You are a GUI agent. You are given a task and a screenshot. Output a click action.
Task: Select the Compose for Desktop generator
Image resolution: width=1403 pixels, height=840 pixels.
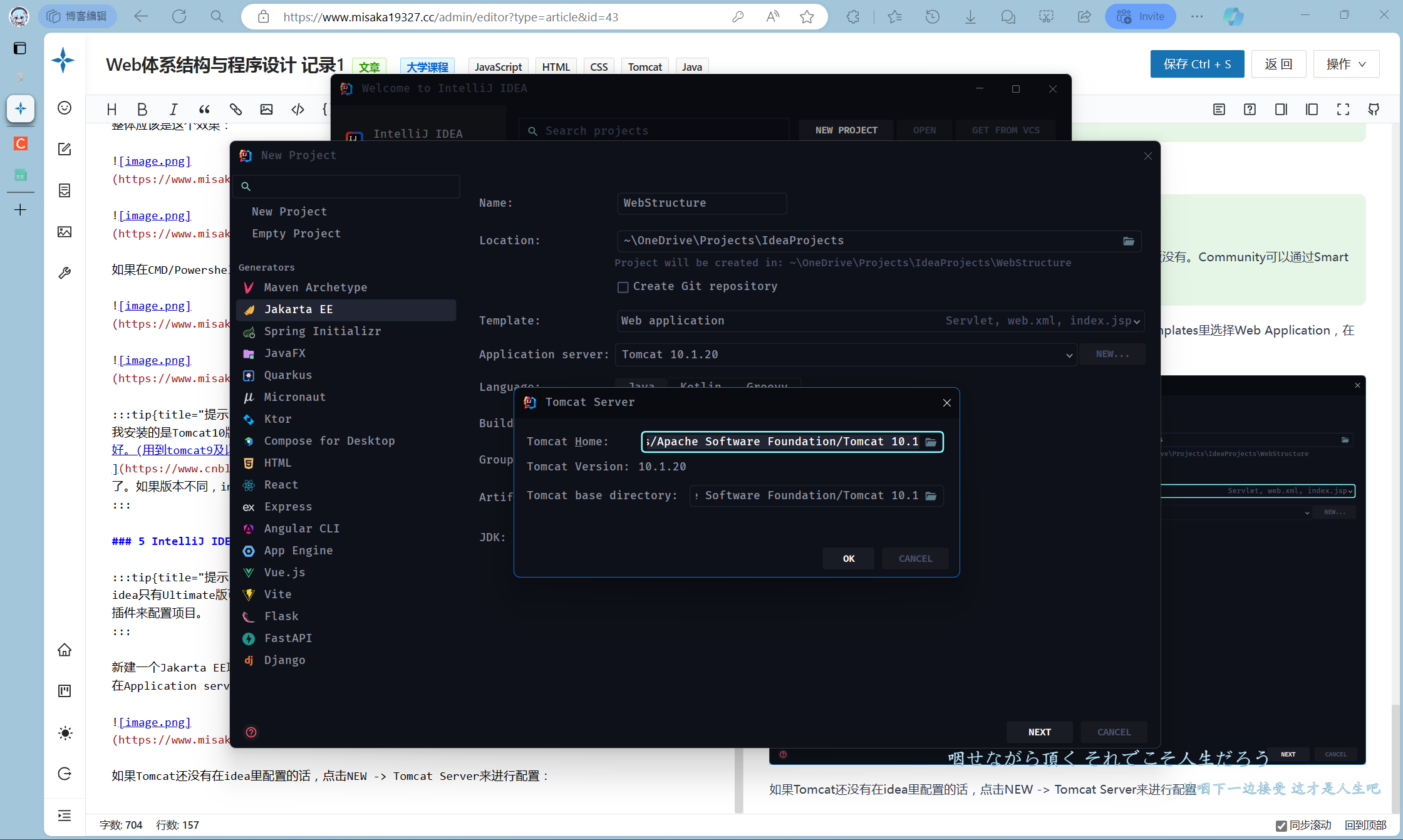pyautogui.click(x=346, y=441)
